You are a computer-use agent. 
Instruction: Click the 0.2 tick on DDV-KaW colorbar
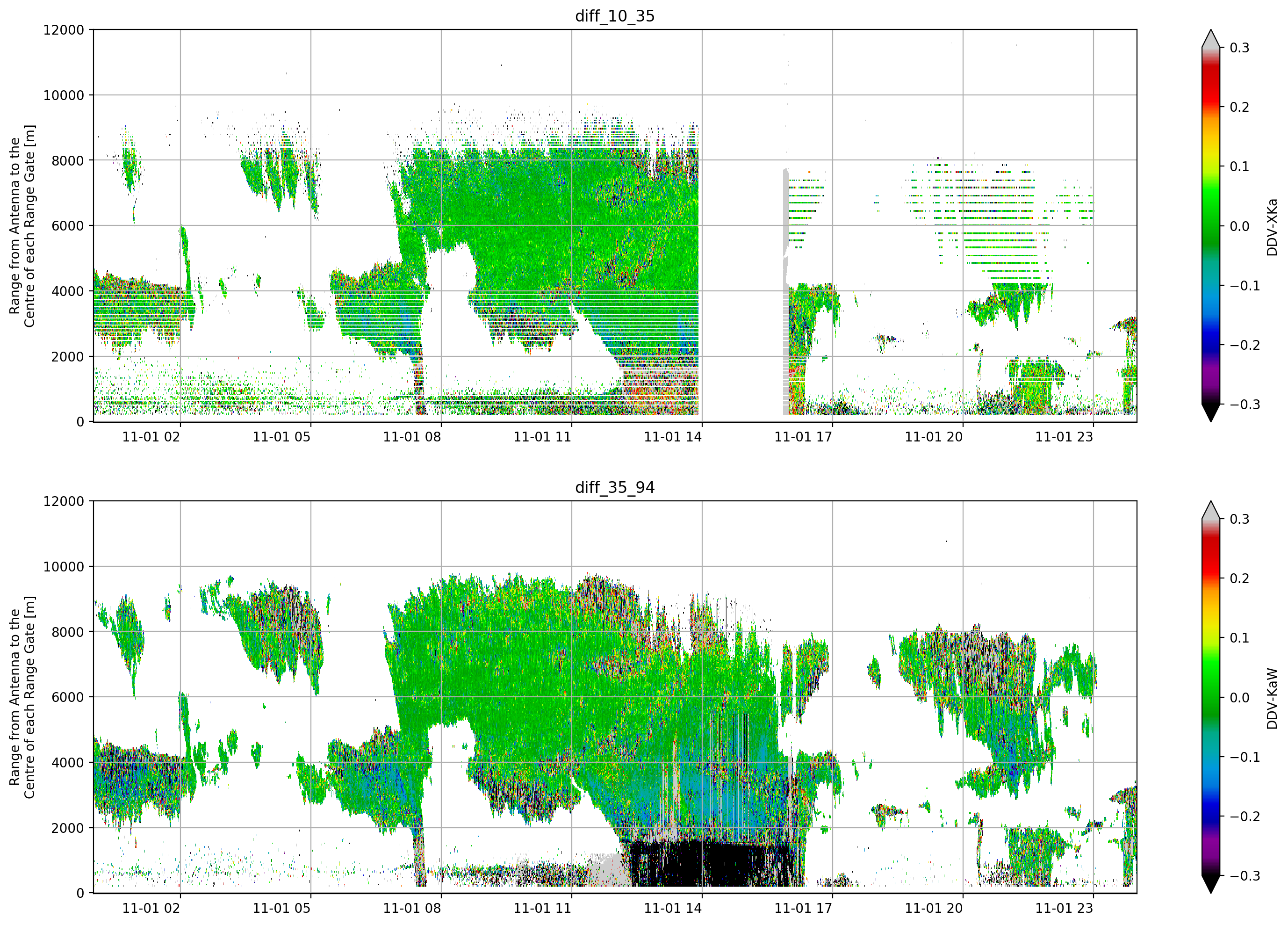[1240, 578]
